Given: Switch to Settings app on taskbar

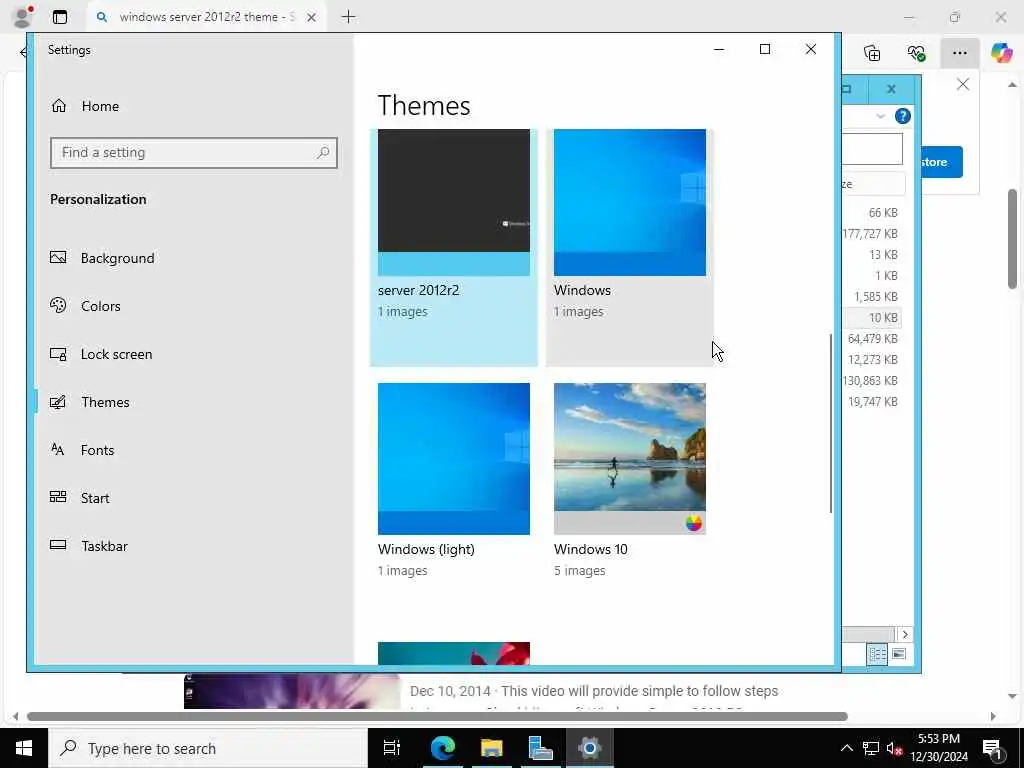Looking at the screenshot, I should [590, 748].
